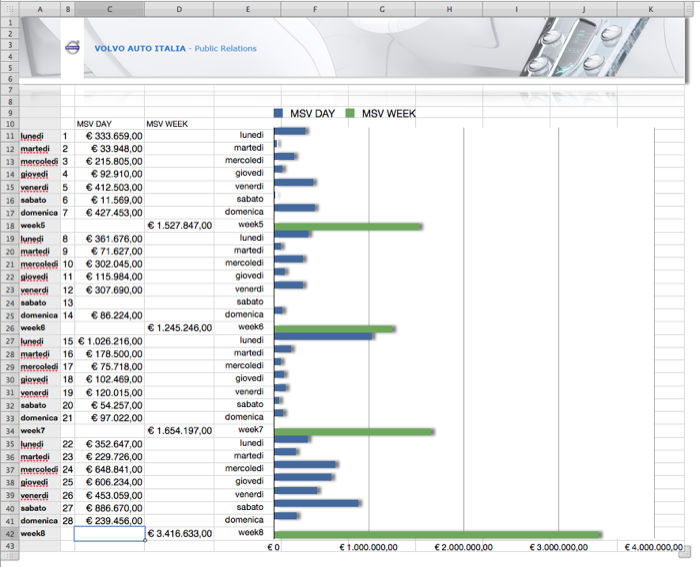Select cell with value € 333.659,00

109,135
